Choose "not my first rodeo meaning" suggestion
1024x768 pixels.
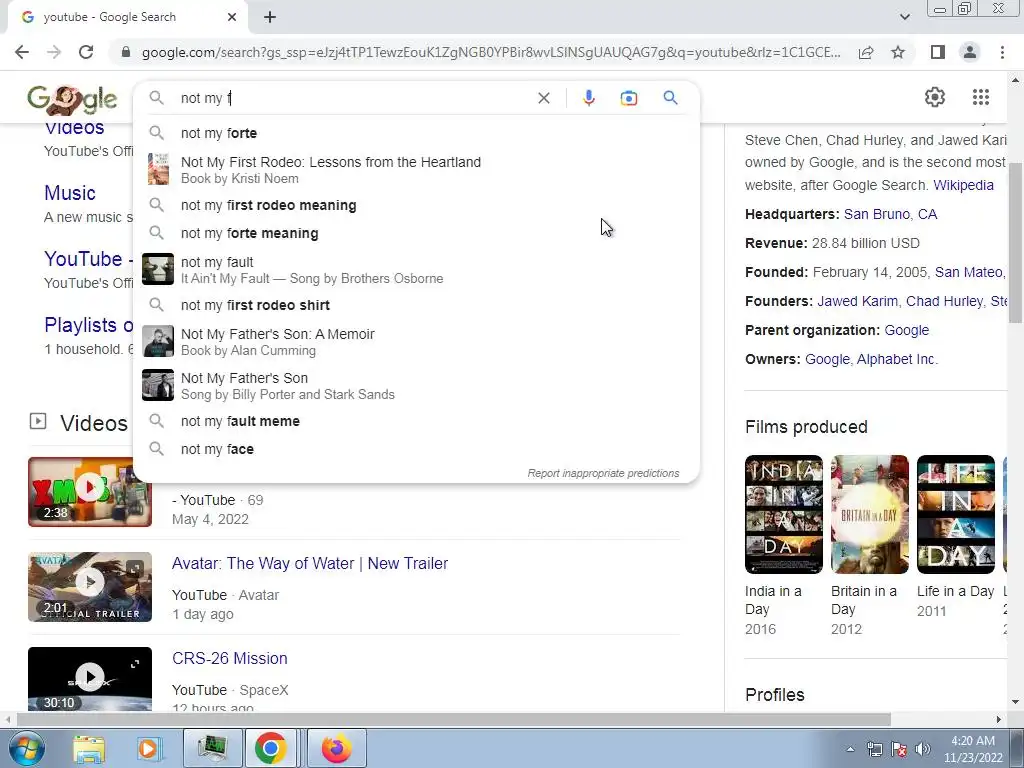coord(416,205)
